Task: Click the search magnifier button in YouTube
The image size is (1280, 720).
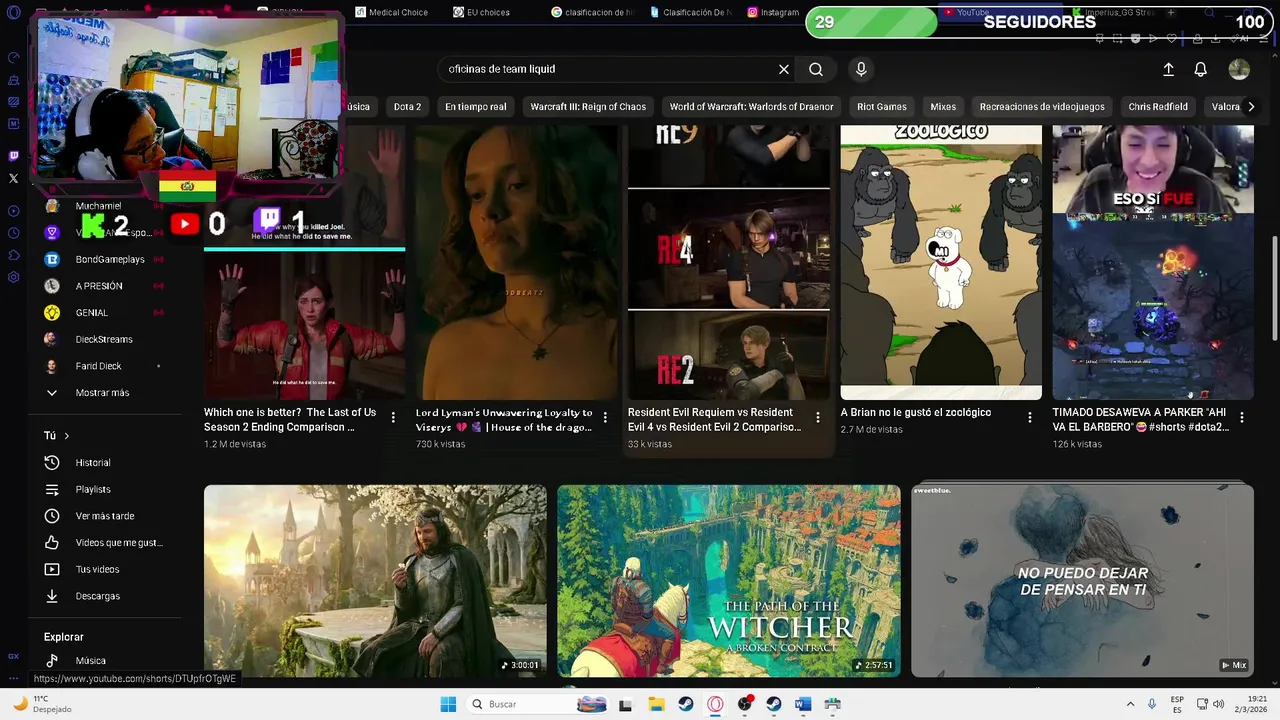Action: (816, 69)
